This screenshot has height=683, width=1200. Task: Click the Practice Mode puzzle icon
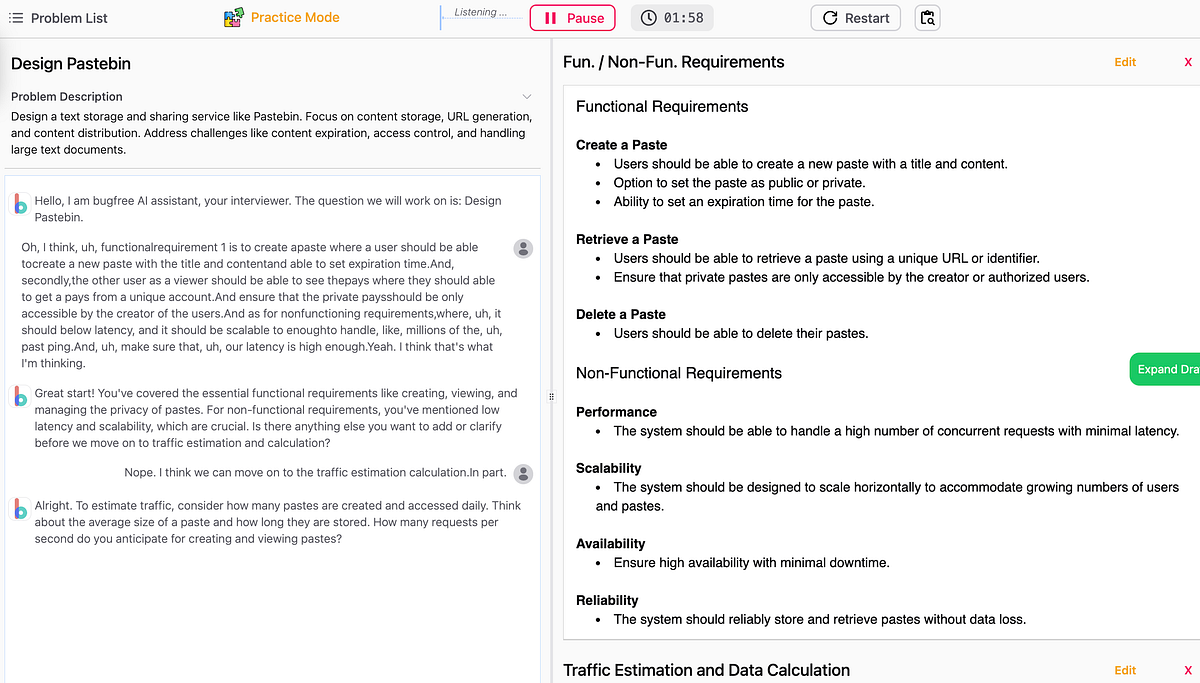click(x=232, y=17)
